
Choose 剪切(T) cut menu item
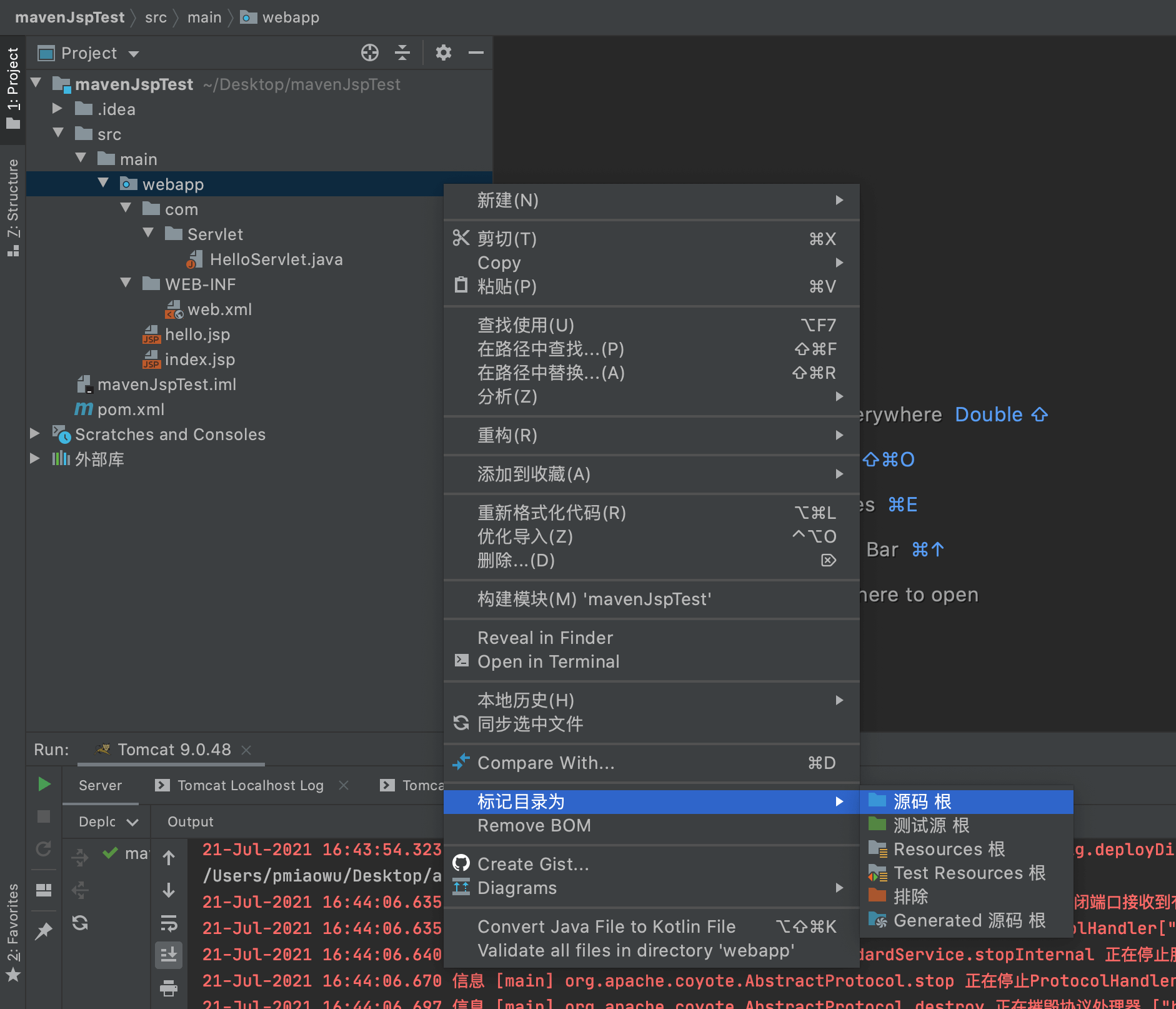coord(652,239)
